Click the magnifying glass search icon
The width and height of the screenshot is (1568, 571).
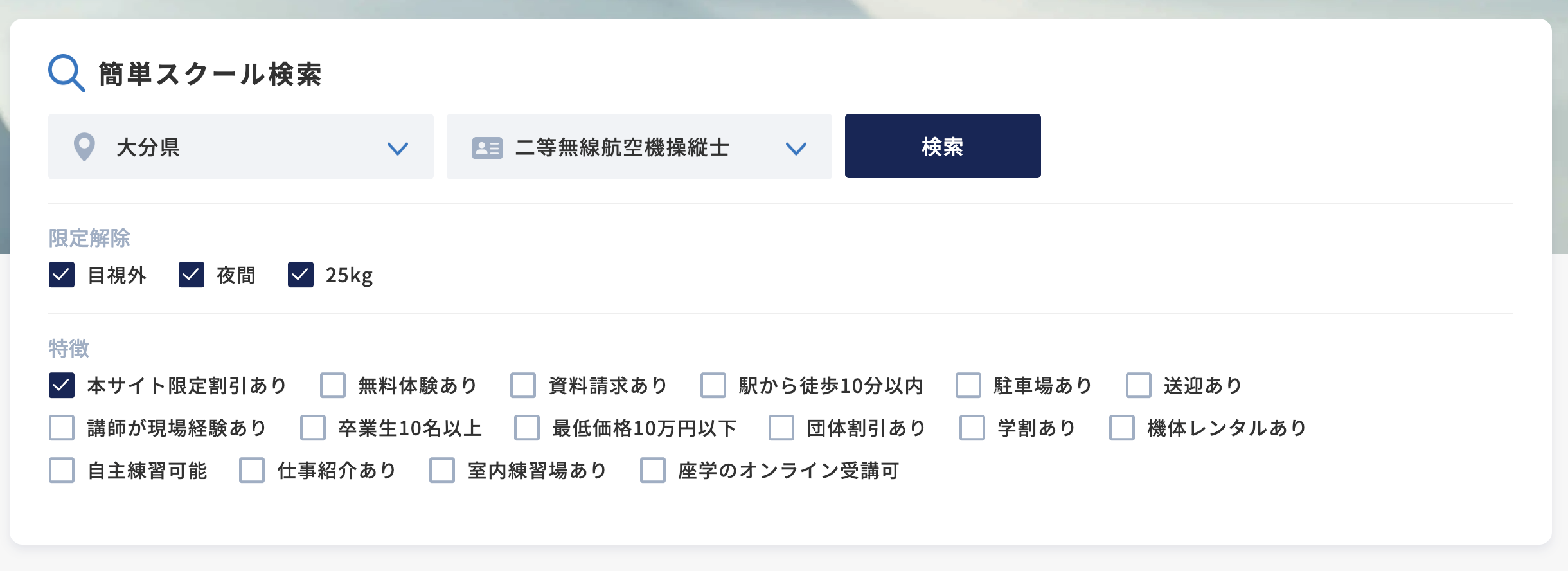point(66,73)
